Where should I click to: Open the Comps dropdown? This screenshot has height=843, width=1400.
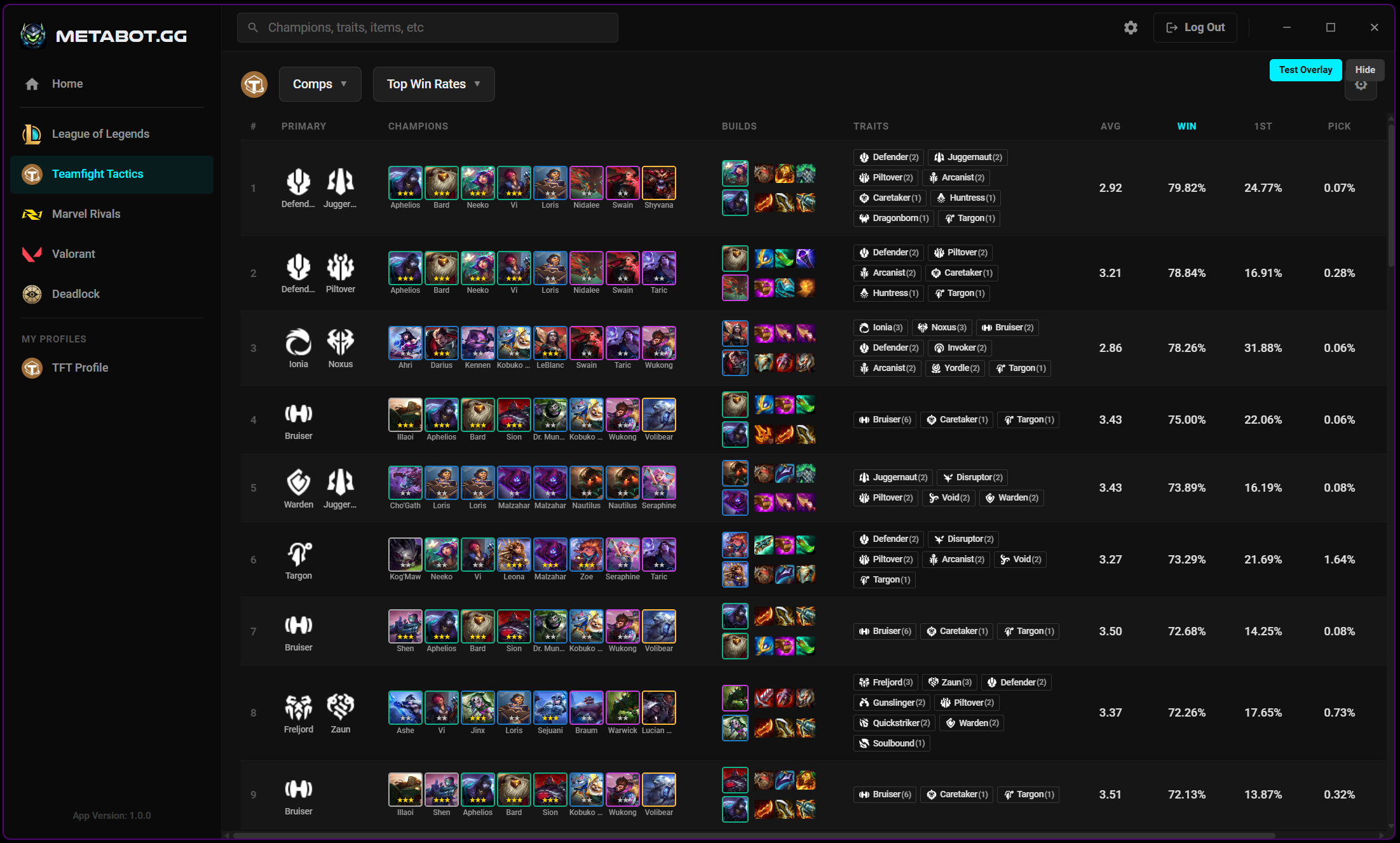coord(320,84)
